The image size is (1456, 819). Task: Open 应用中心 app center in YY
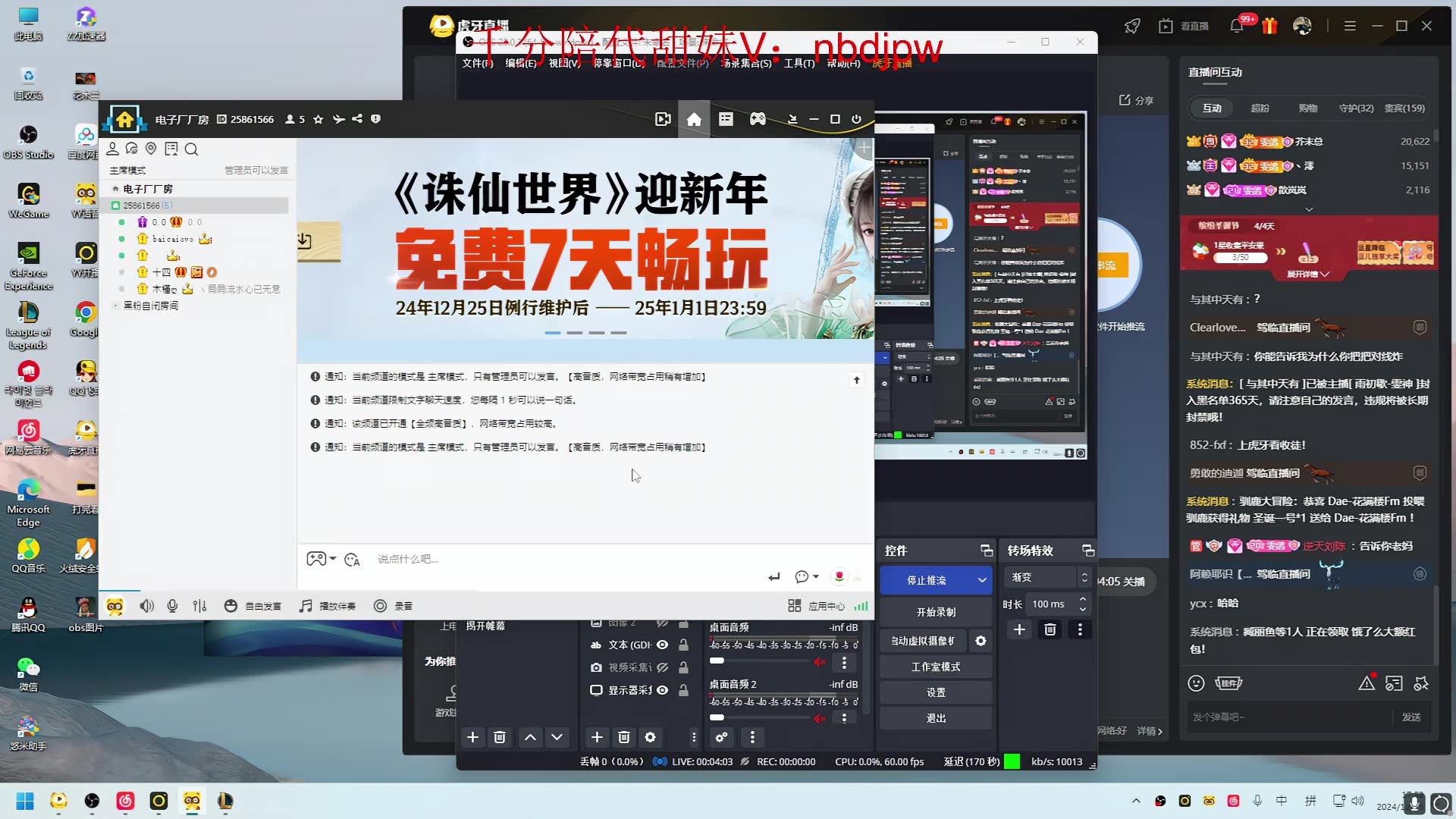(817, 606)
